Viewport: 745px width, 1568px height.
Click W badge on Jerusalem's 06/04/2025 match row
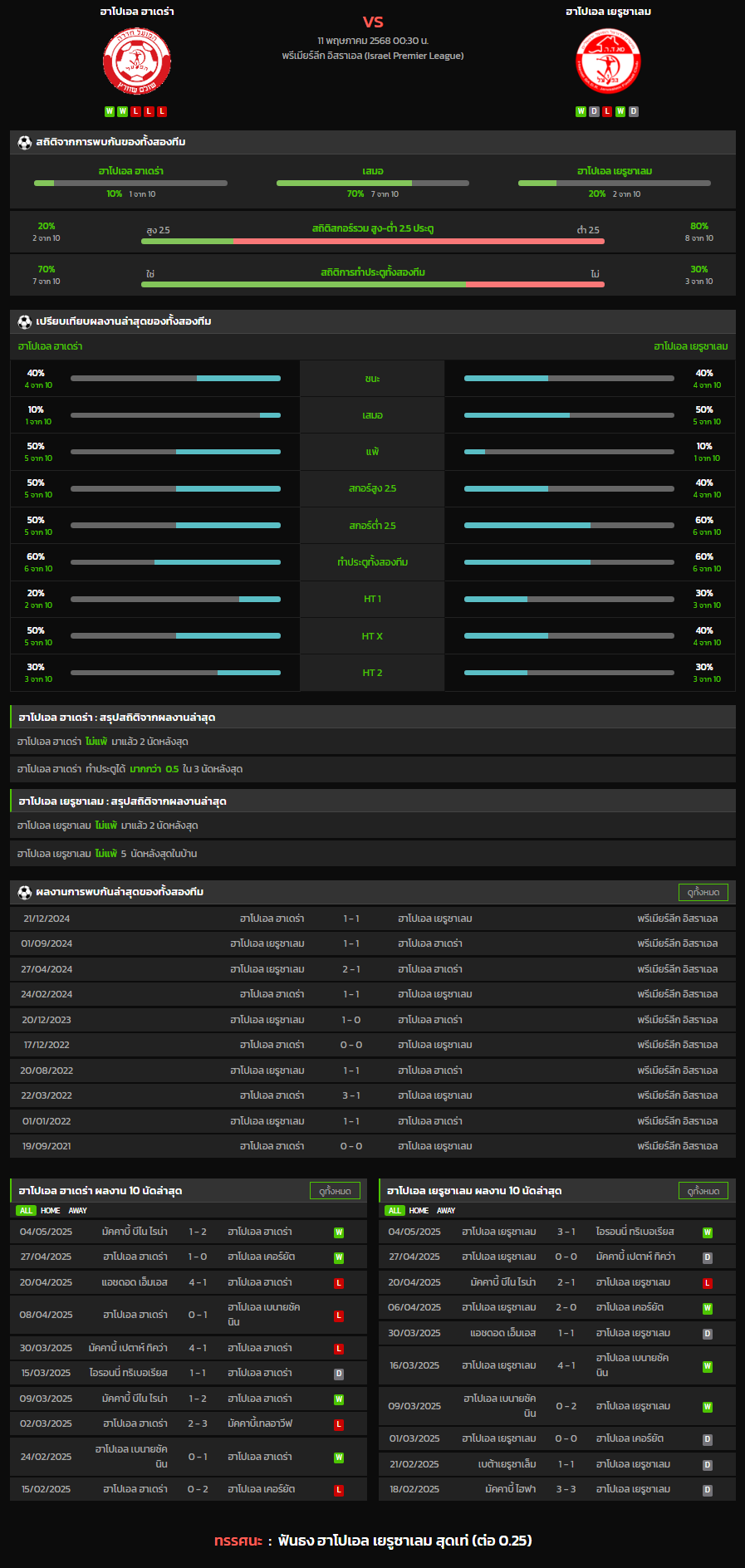(708, 1308)
